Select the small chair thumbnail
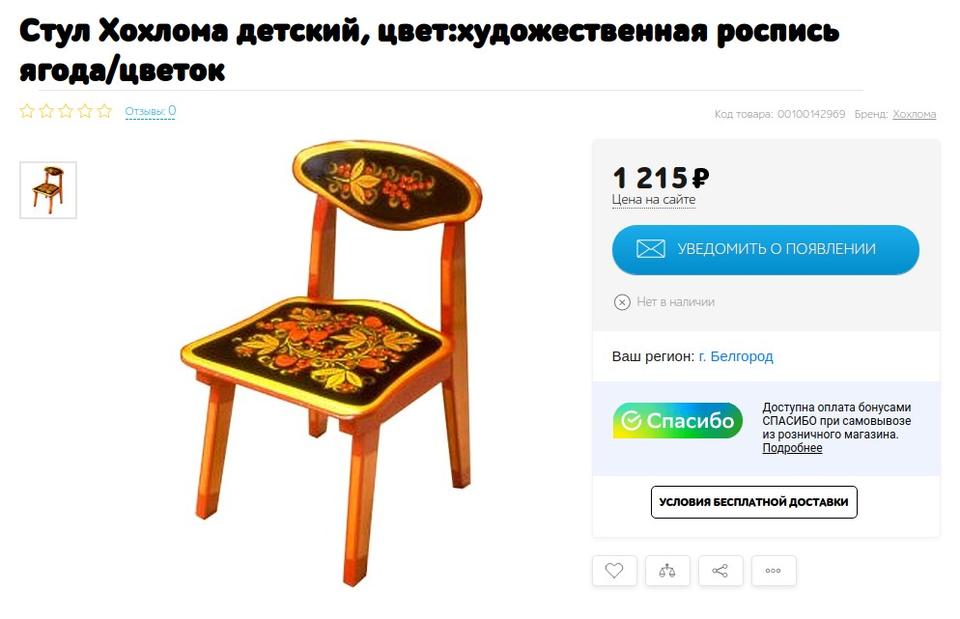 pyautogui.click(x=48, y=190)
